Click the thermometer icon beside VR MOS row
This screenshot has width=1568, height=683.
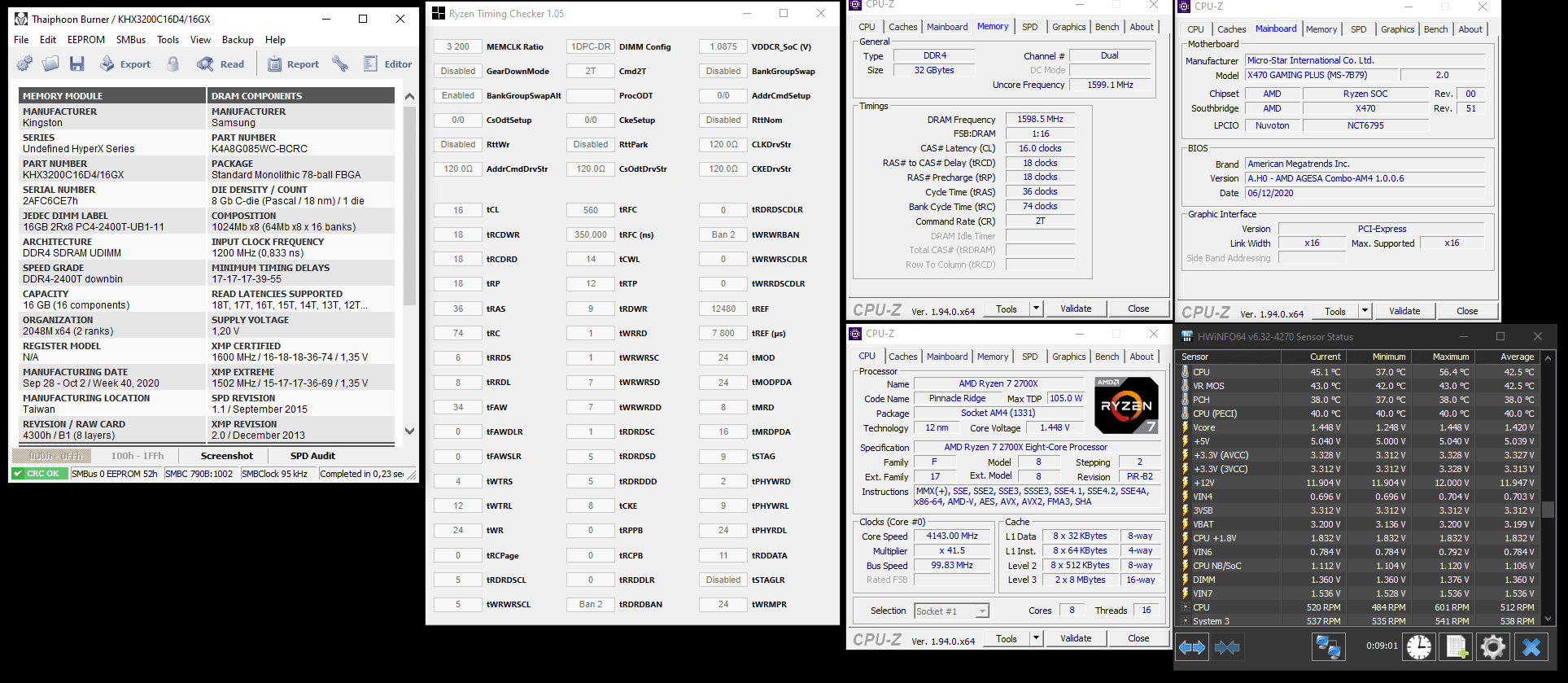pos(1186,386)
